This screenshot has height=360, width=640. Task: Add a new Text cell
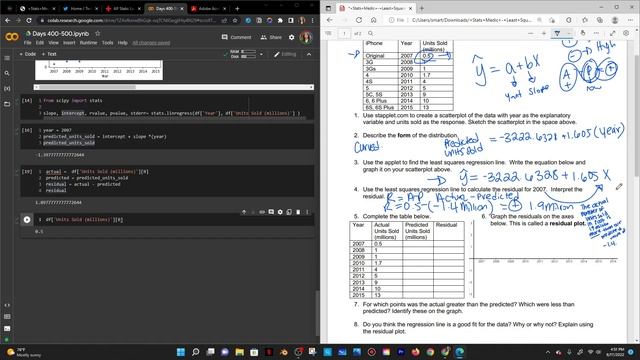tap(49, 54)
